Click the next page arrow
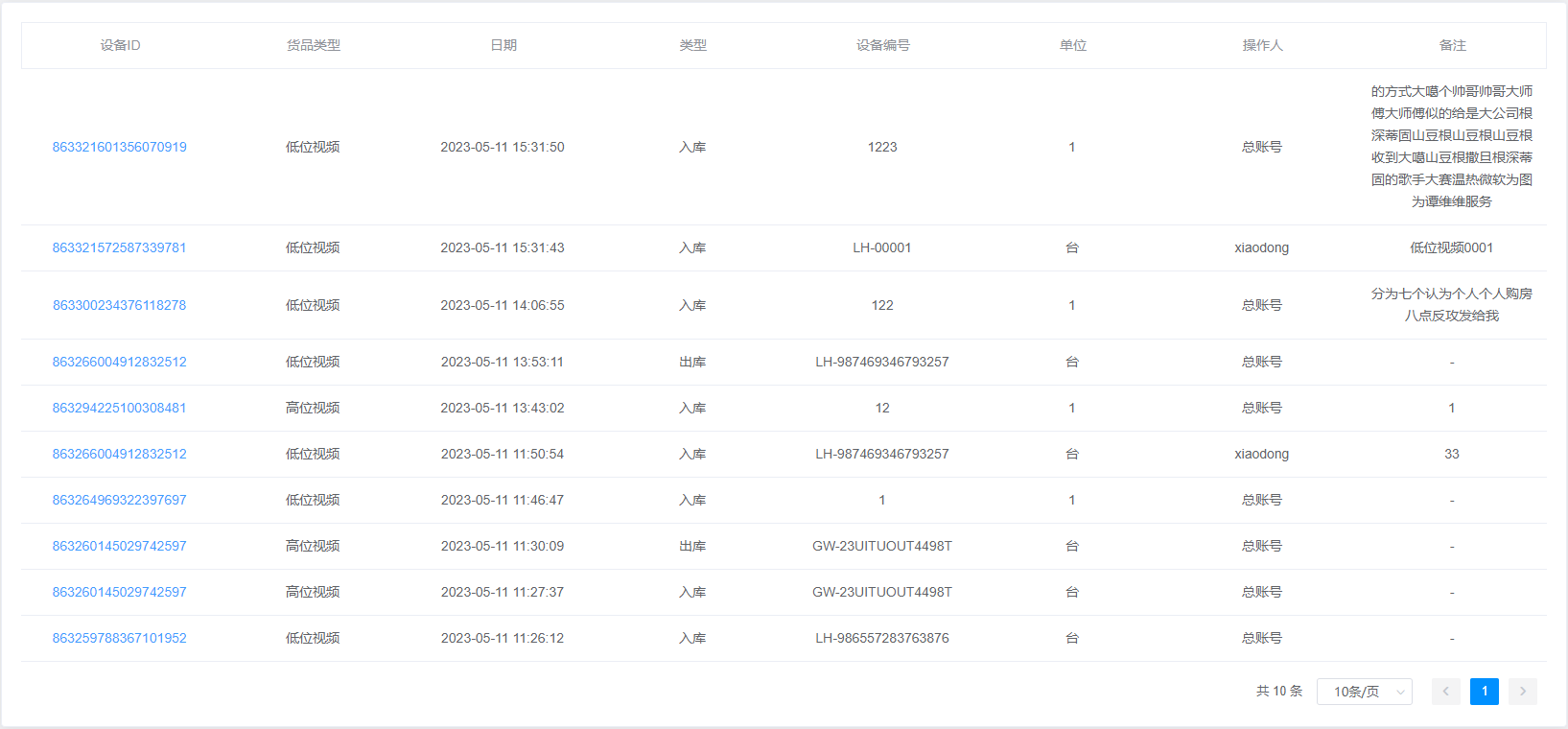The image size is (1568, 729). pos(1522,692)
